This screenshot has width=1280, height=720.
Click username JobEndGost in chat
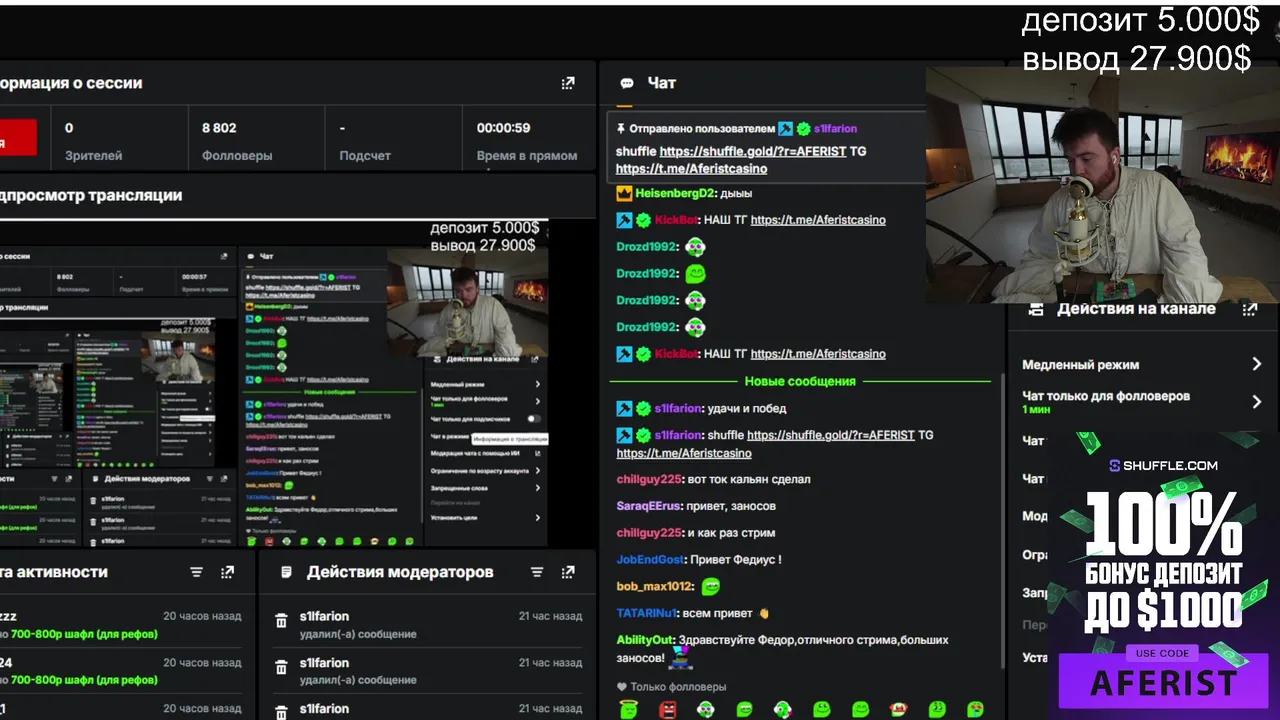tap(650, 560)
